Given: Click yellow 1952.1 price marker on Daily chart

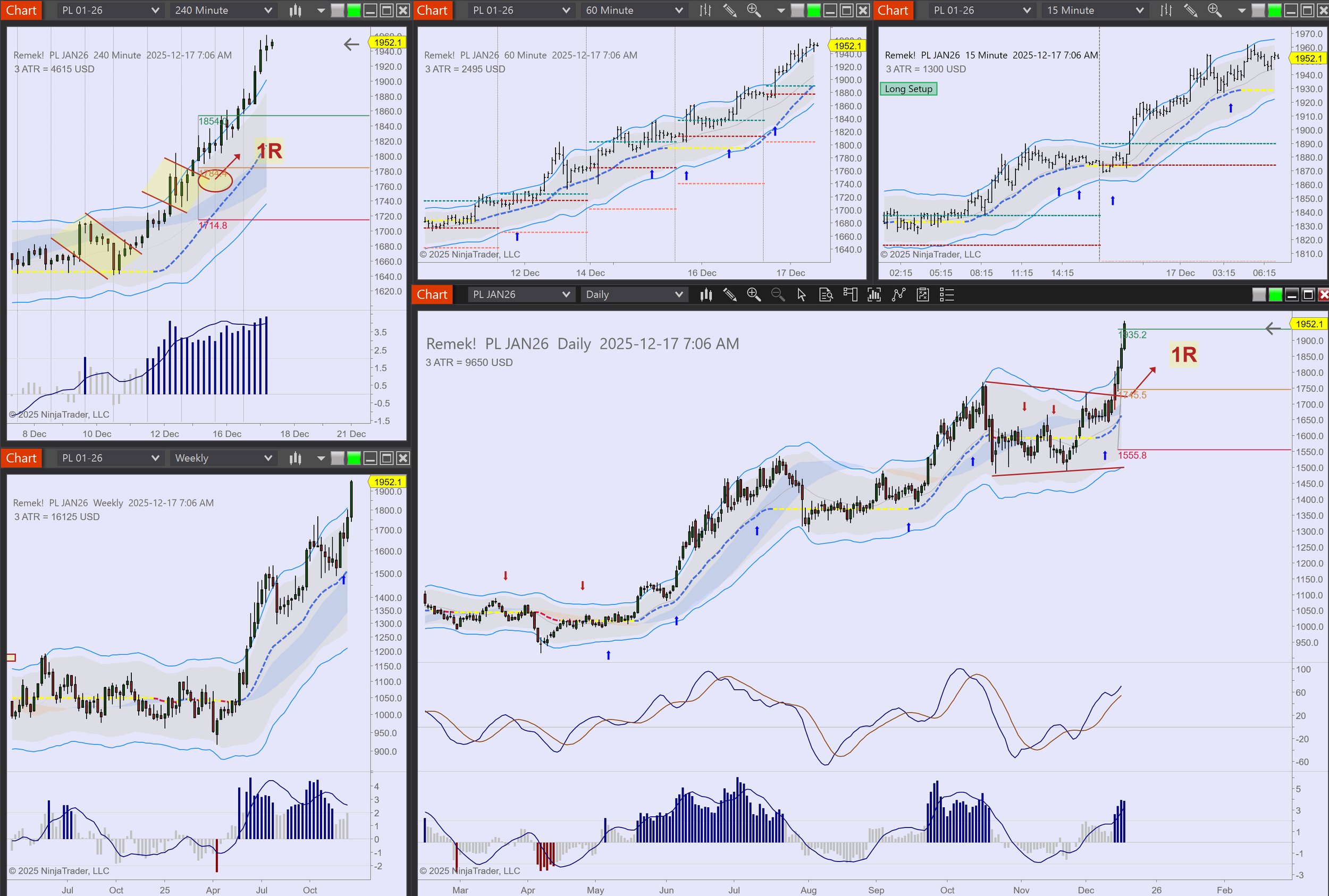Looking at the screenshot, I should tap(1308, 324).
